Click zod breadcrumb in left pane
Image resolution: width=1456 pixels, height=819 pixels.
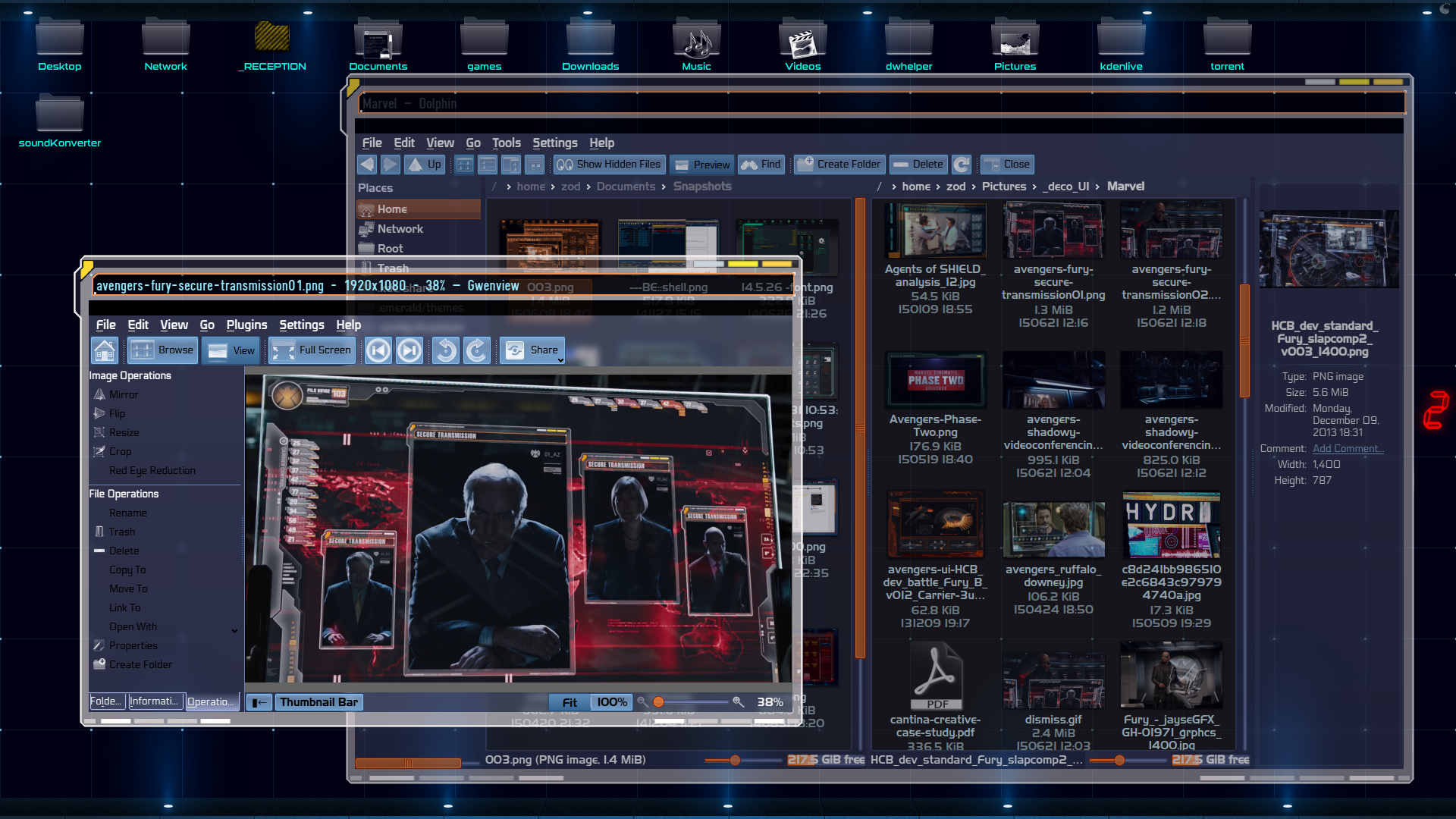click(x=571, y=187)
